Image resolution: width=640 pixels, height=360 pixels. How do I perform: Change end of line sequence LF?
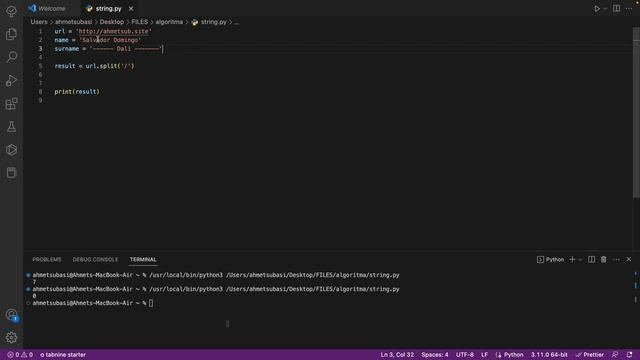484,355
